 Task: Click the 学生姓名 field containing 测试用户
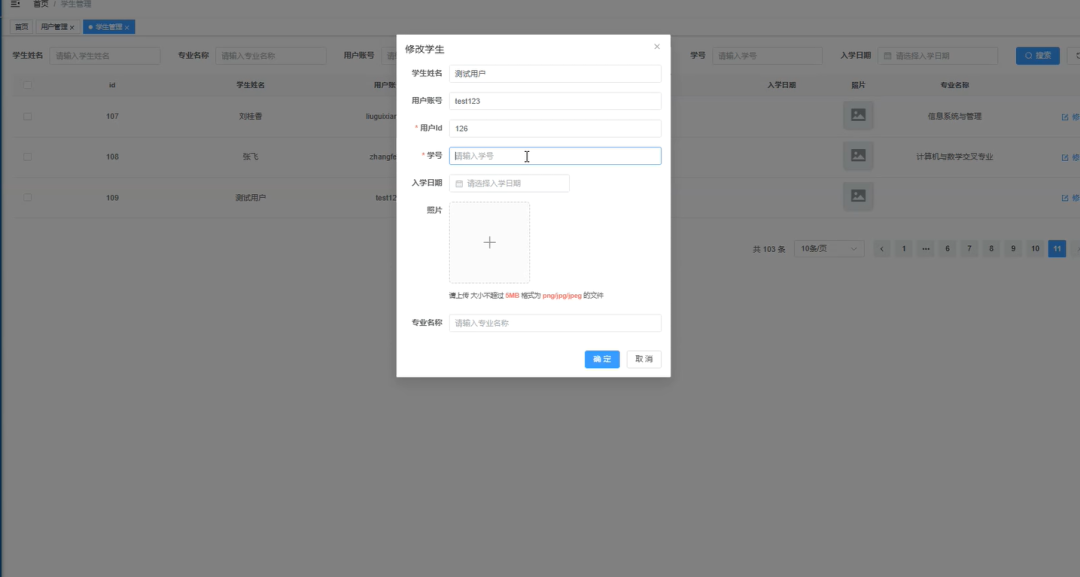(555, 74)
